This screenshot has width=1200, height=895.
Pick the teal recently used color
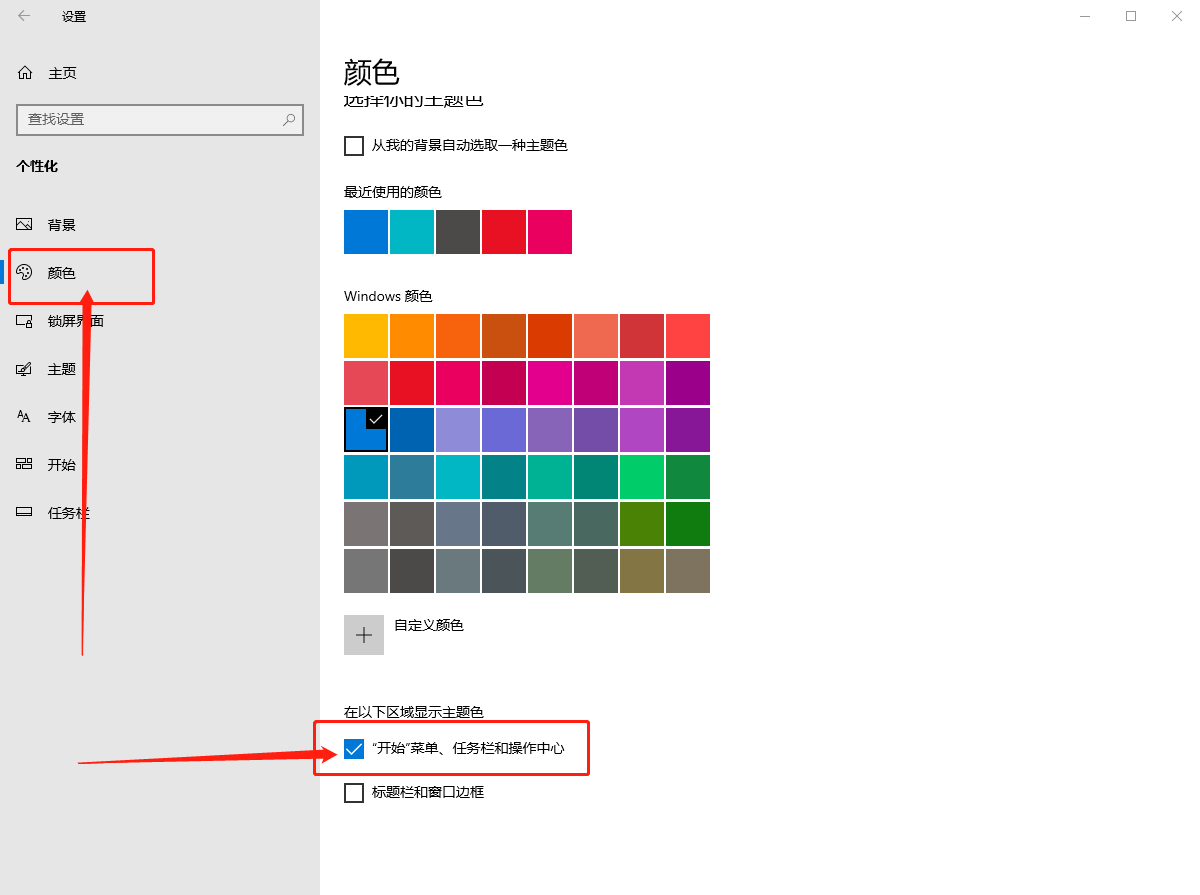point(412,232)
